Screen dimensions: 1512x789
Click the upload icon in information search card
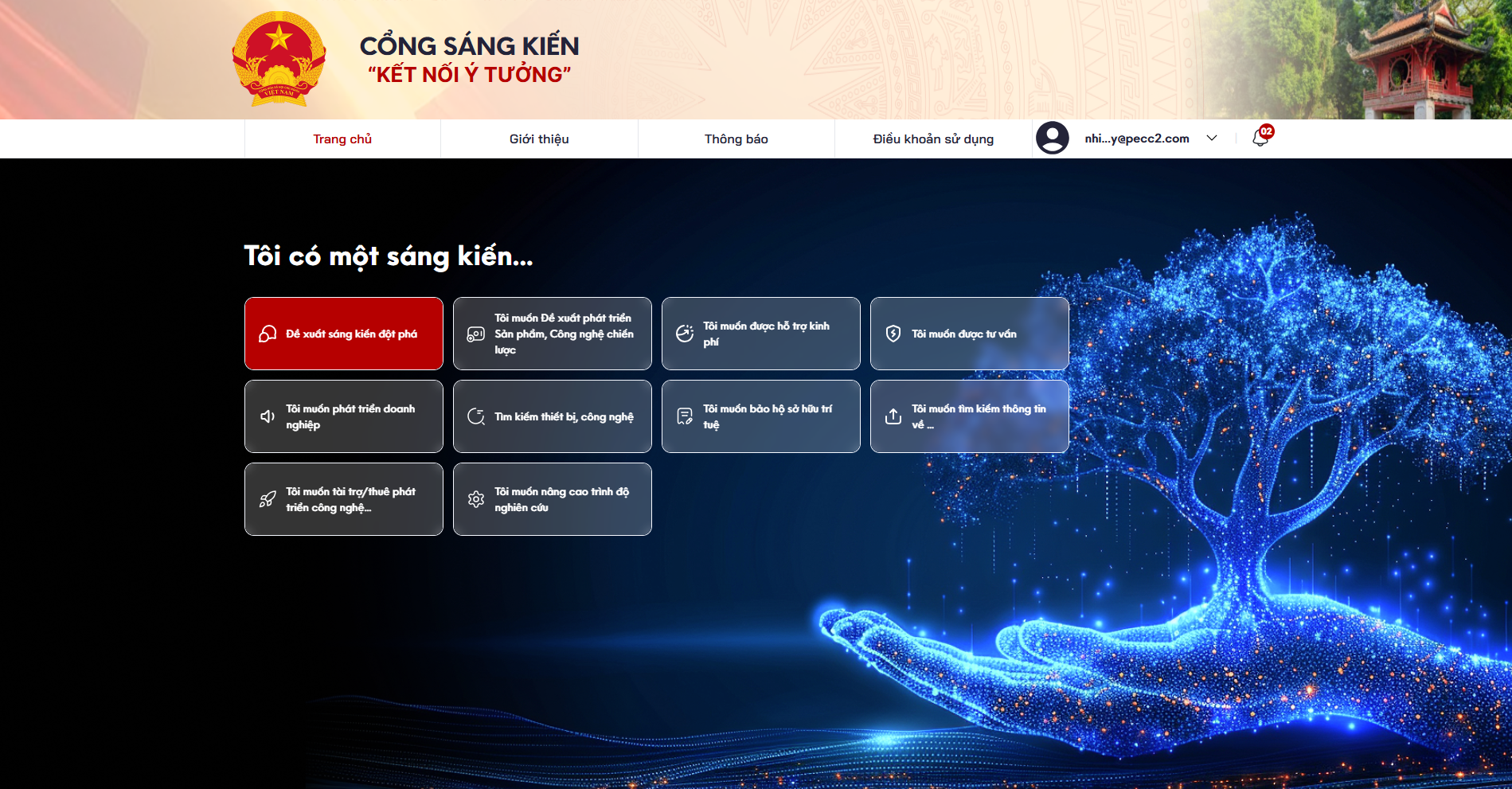point(893,416)
